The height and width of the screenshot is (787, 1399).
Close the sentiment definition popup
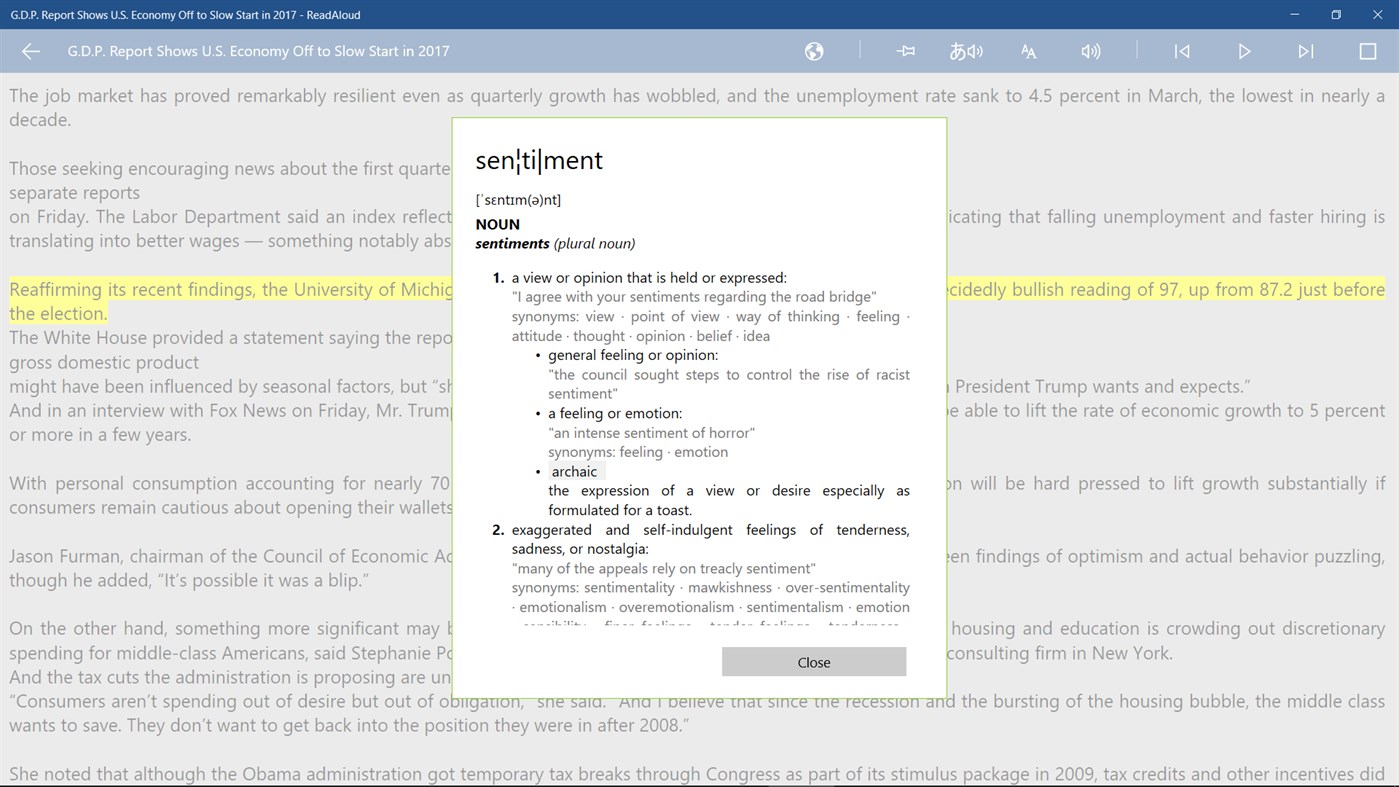813,662
